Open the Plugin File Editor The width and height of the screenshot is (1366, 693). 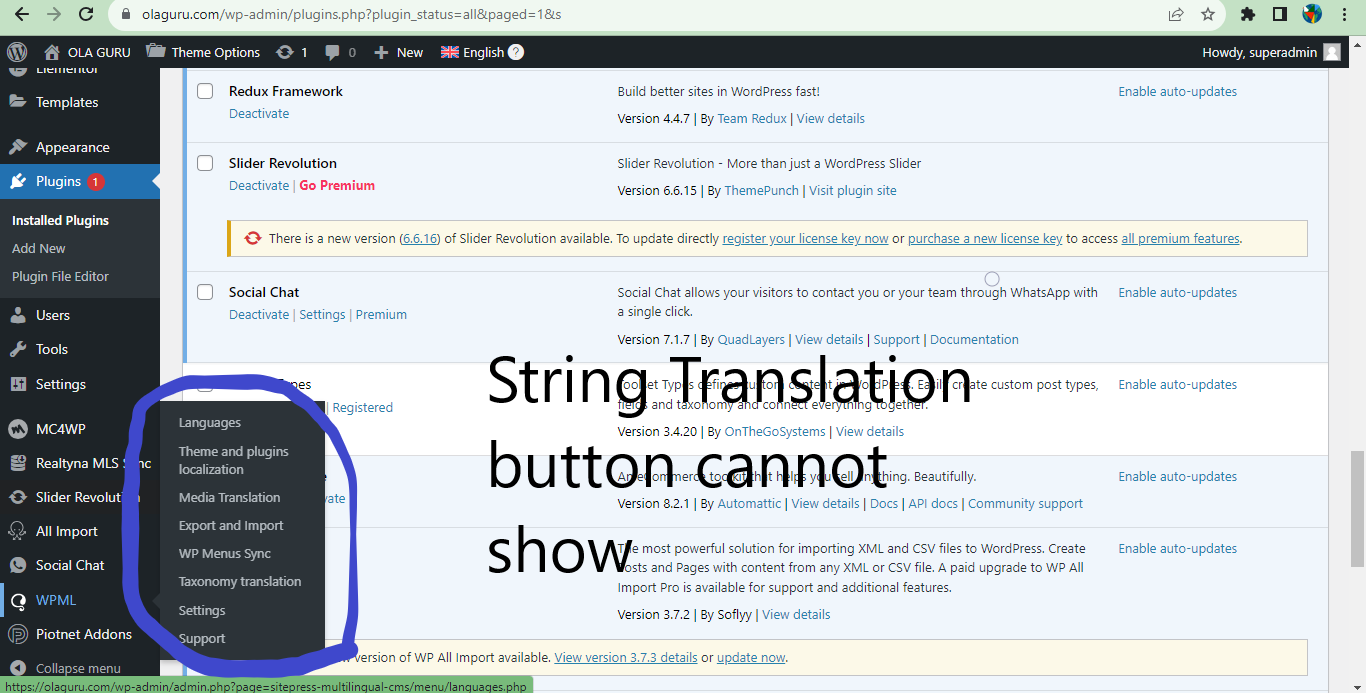pos(60,276)
